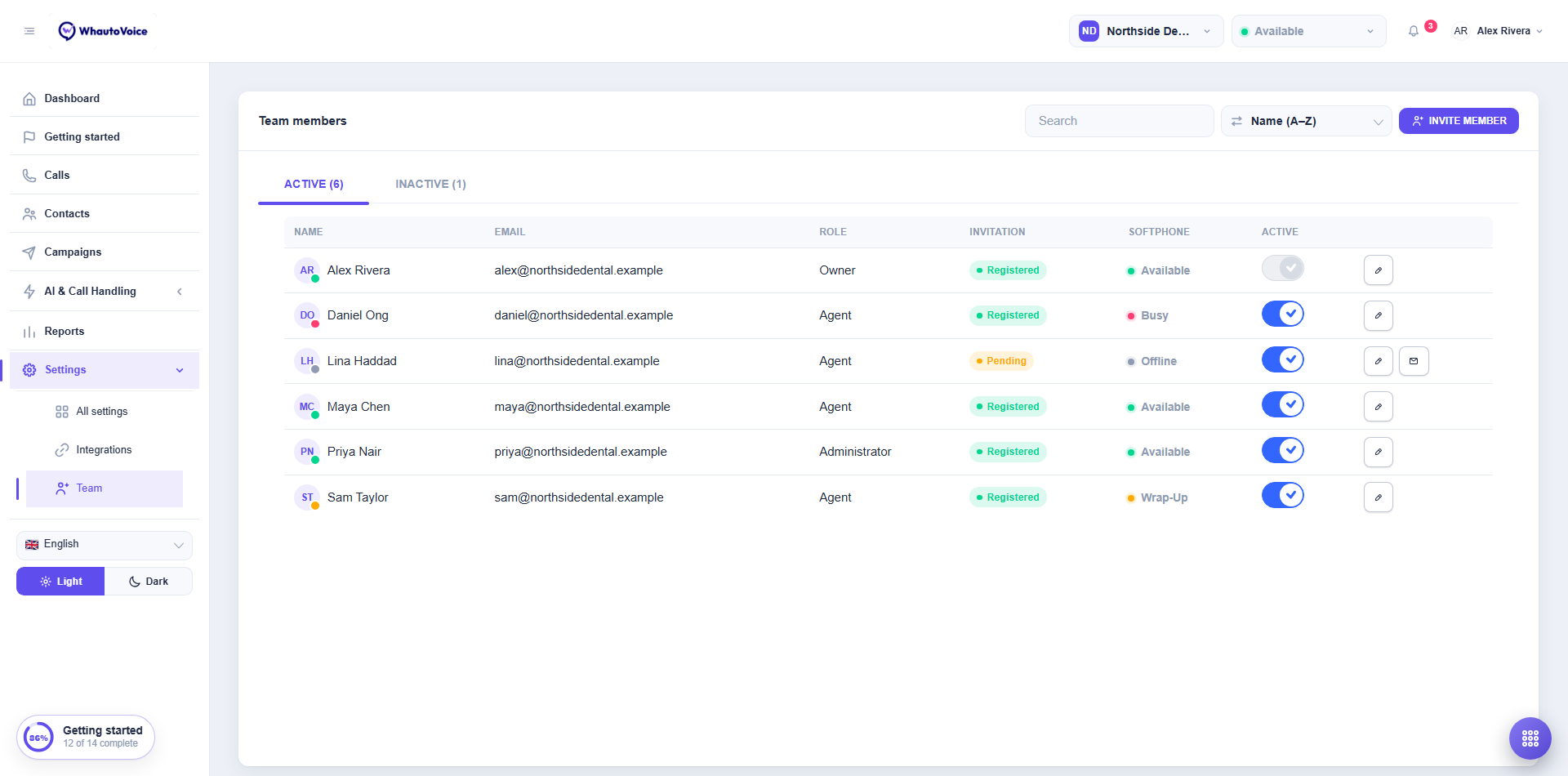The height and width of the screenshot is (776, 1568).
Task: Edit Lina Haddad with pencil icon
Action: (1379, 361)
